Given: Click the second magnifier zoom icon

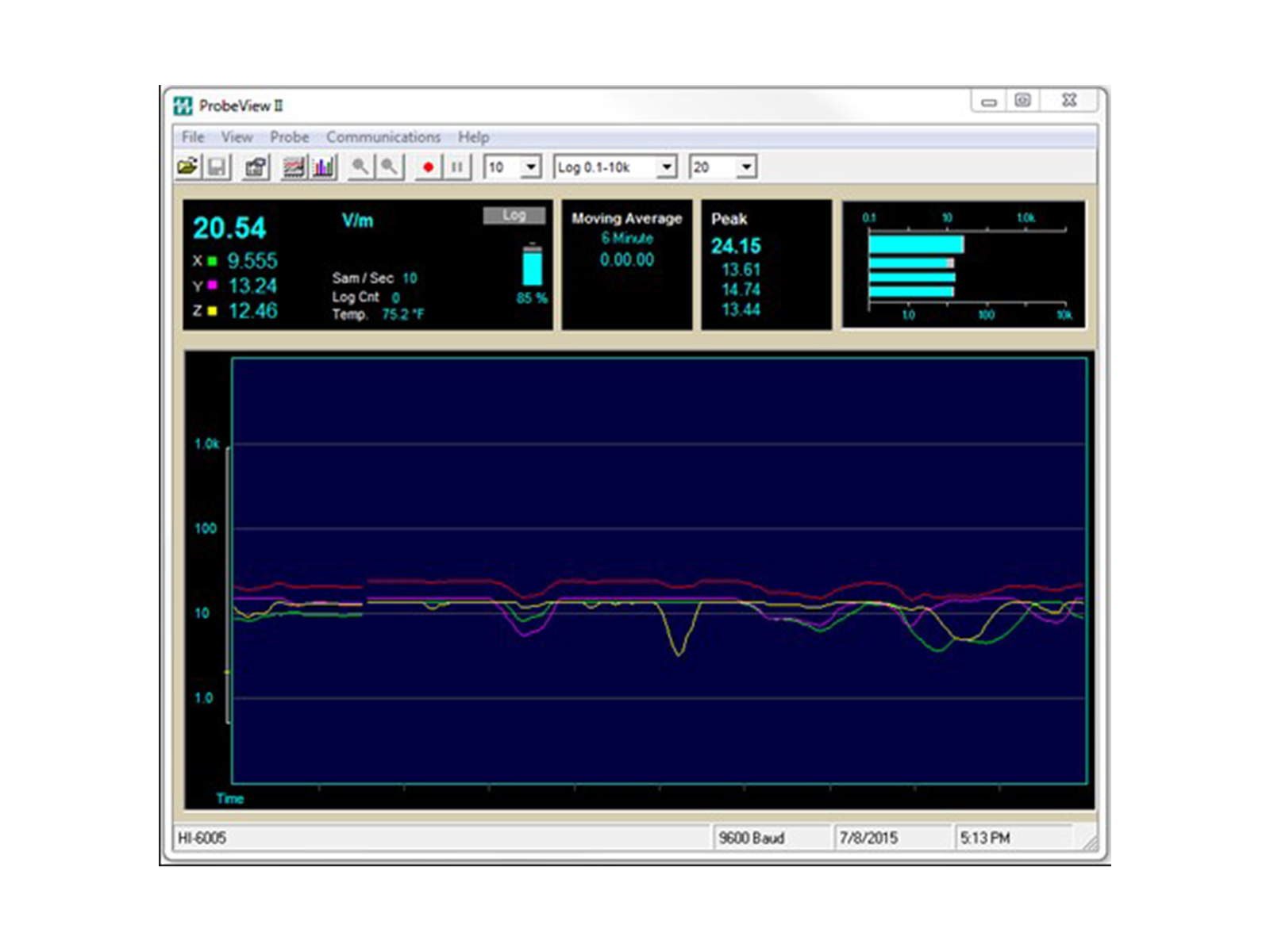Looking at the screenshot, I should [389, 167].
